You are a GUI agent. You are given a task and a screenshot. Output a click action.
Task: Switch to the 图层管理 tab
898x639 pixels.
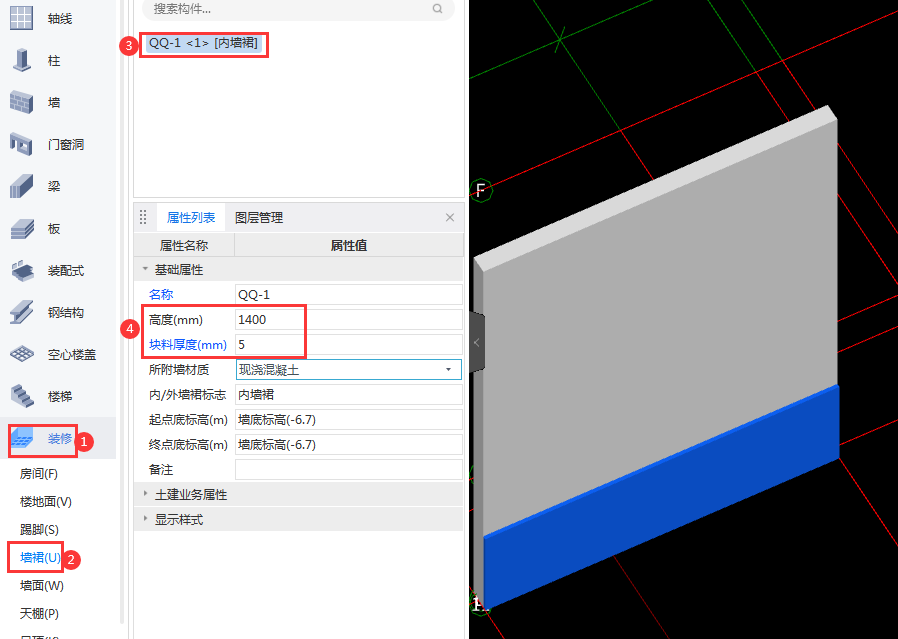[x=259, y=218]
